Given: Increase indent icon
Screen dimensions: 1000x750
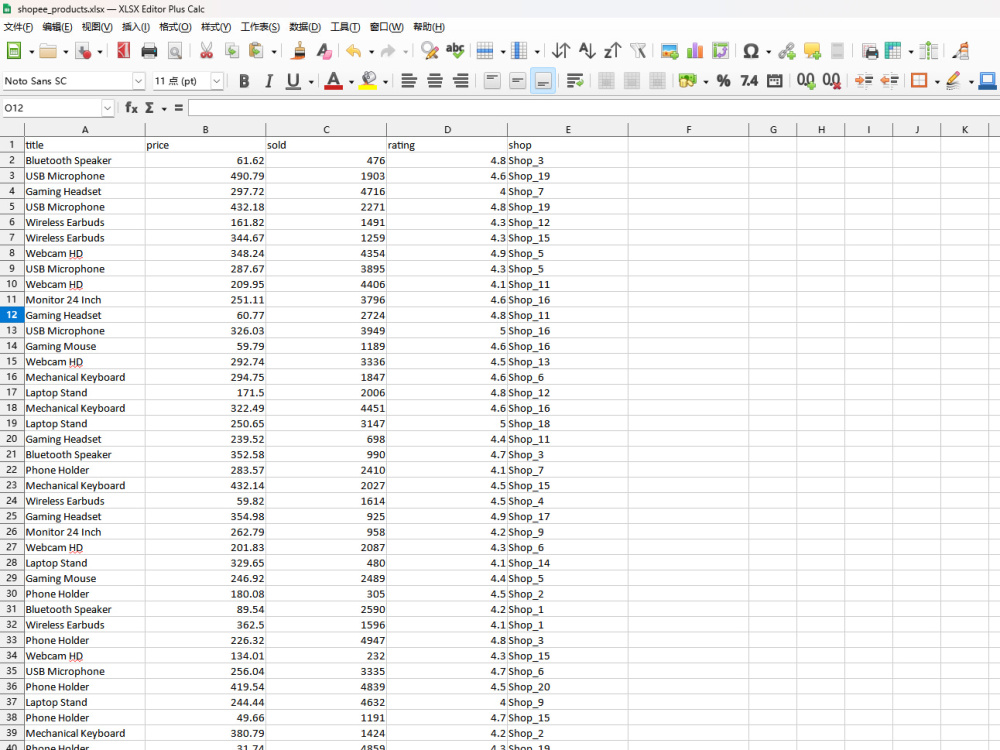Looking at the screenshot, I should tap(864, 81).
